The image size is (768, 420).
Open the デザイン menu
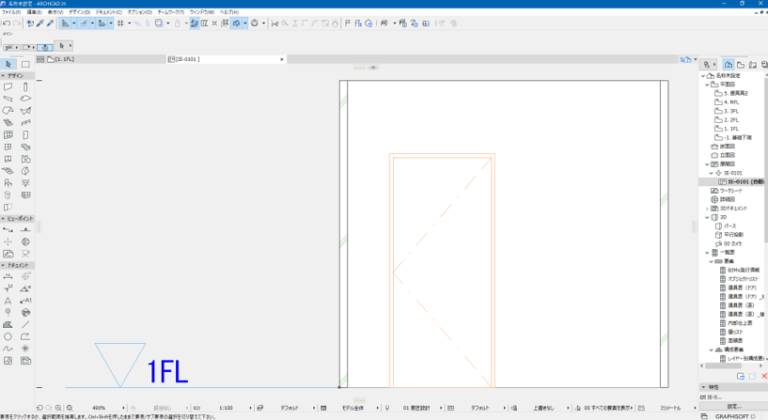[x=79, y=12]
